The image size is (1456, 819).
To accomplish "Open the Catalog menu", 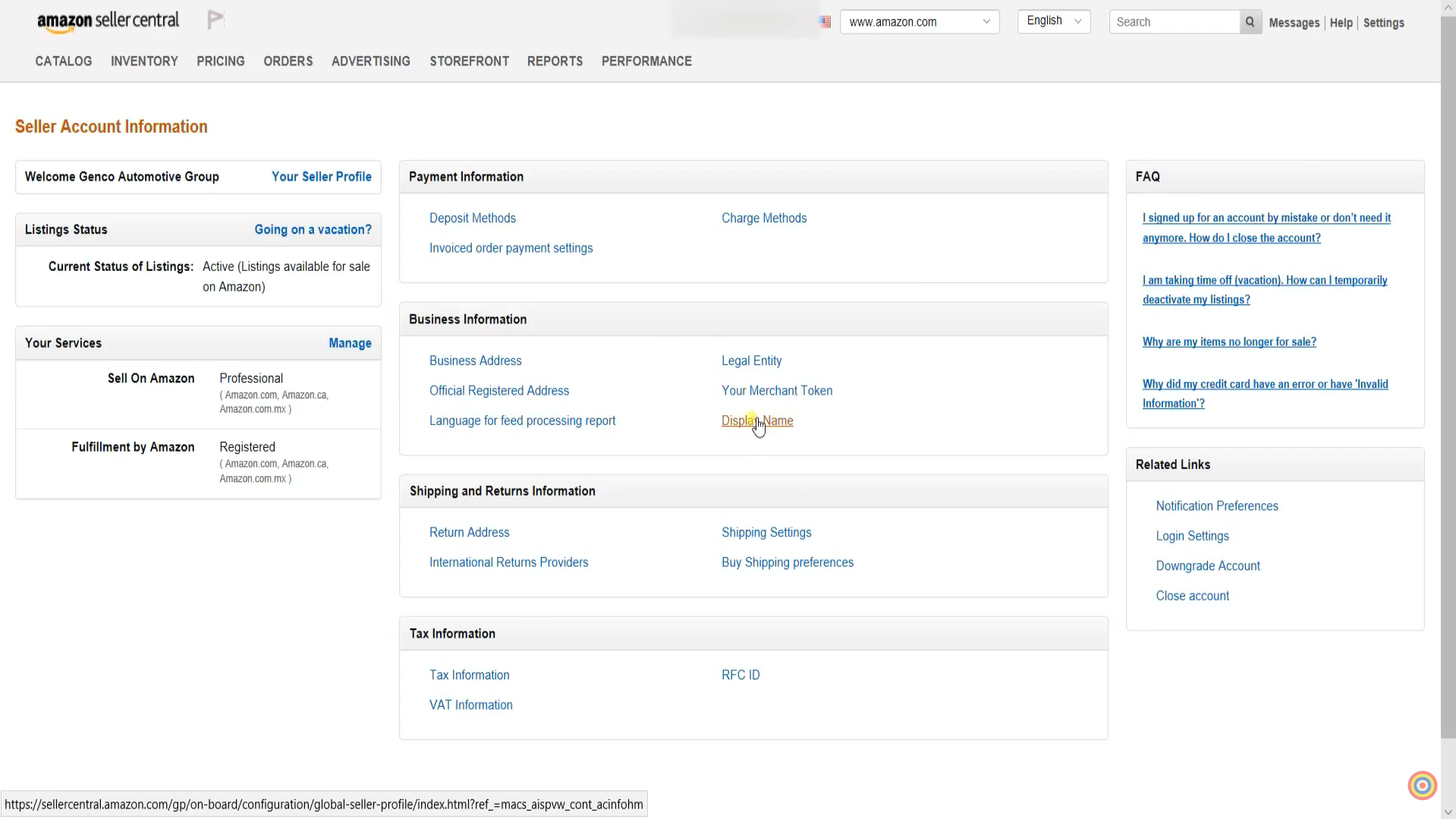I will [64, 61].
